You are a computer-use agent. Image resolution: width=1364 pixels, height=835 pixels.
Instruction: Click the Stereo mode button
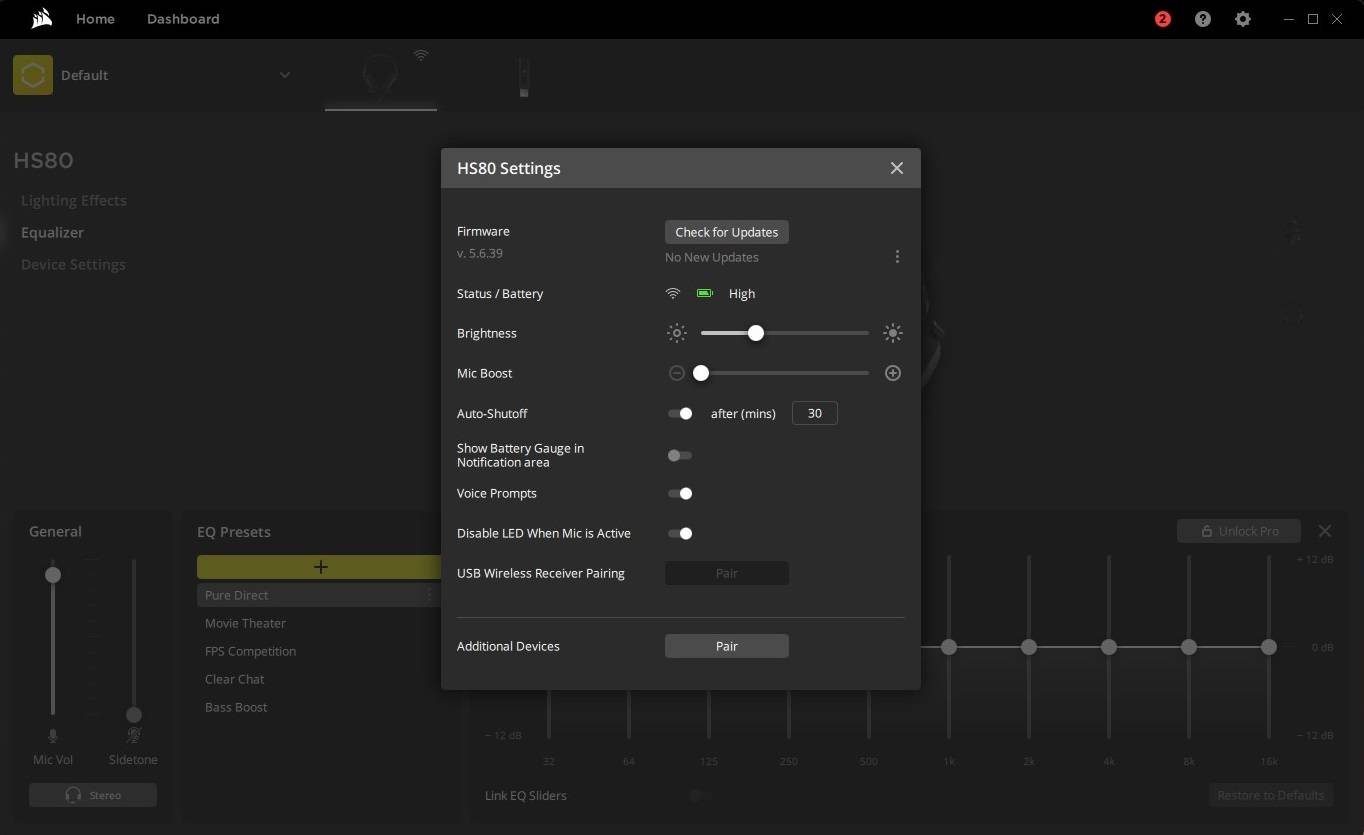[93, 795]
